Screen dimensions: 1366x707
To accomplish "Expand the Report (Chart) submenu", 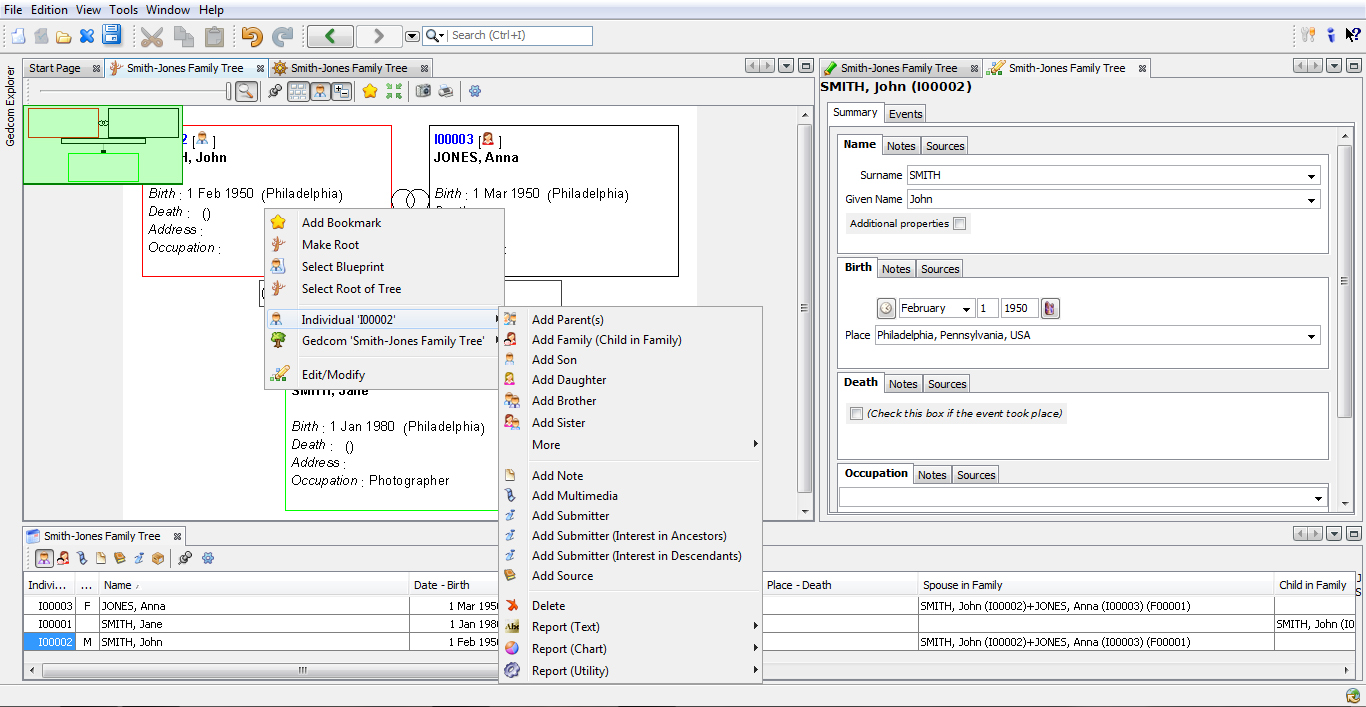I will point(630,649).
